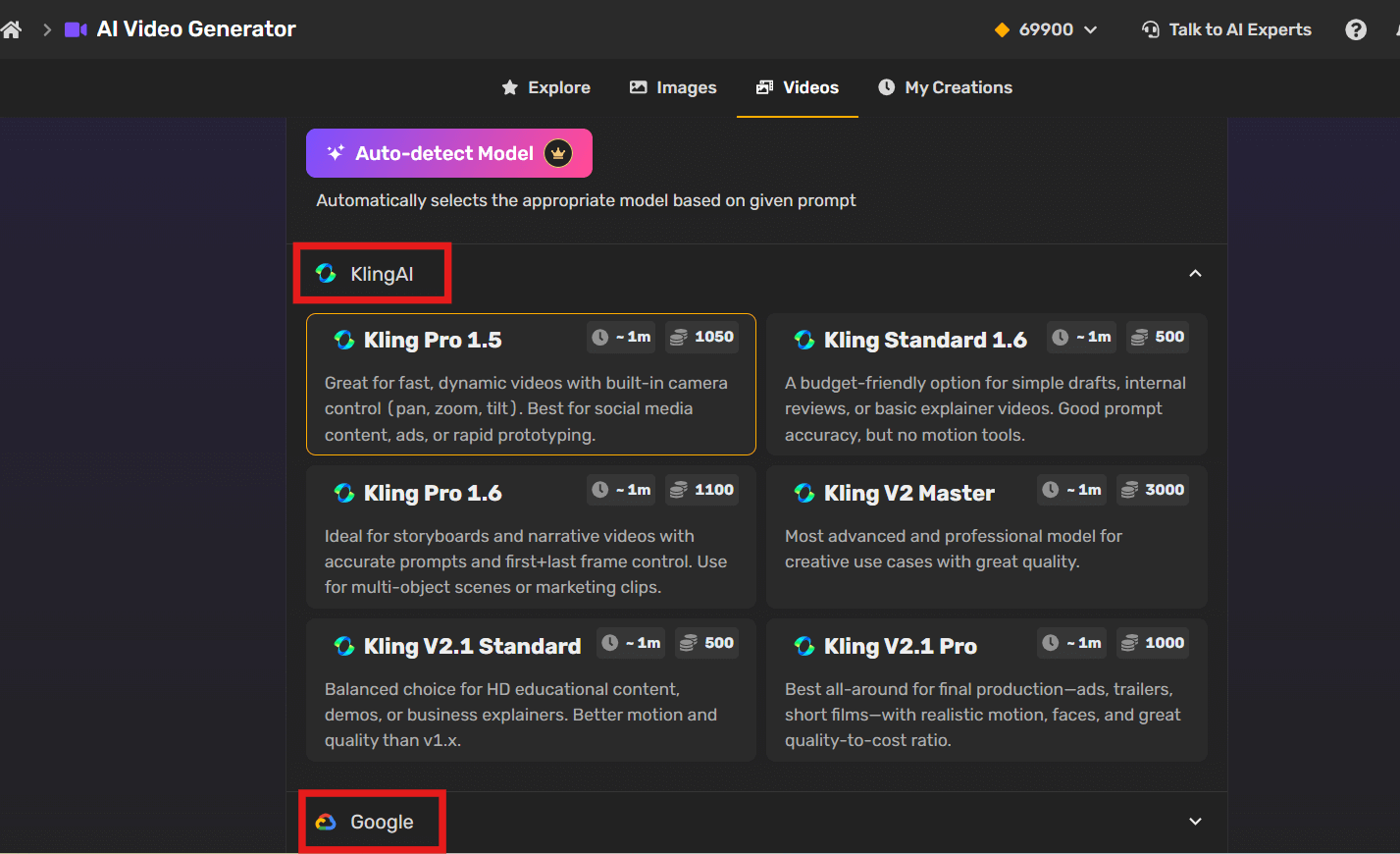Click the Kling Pro 1.5 description text
This screenshot has width=1400, height=854.
(x=526, y=408)
